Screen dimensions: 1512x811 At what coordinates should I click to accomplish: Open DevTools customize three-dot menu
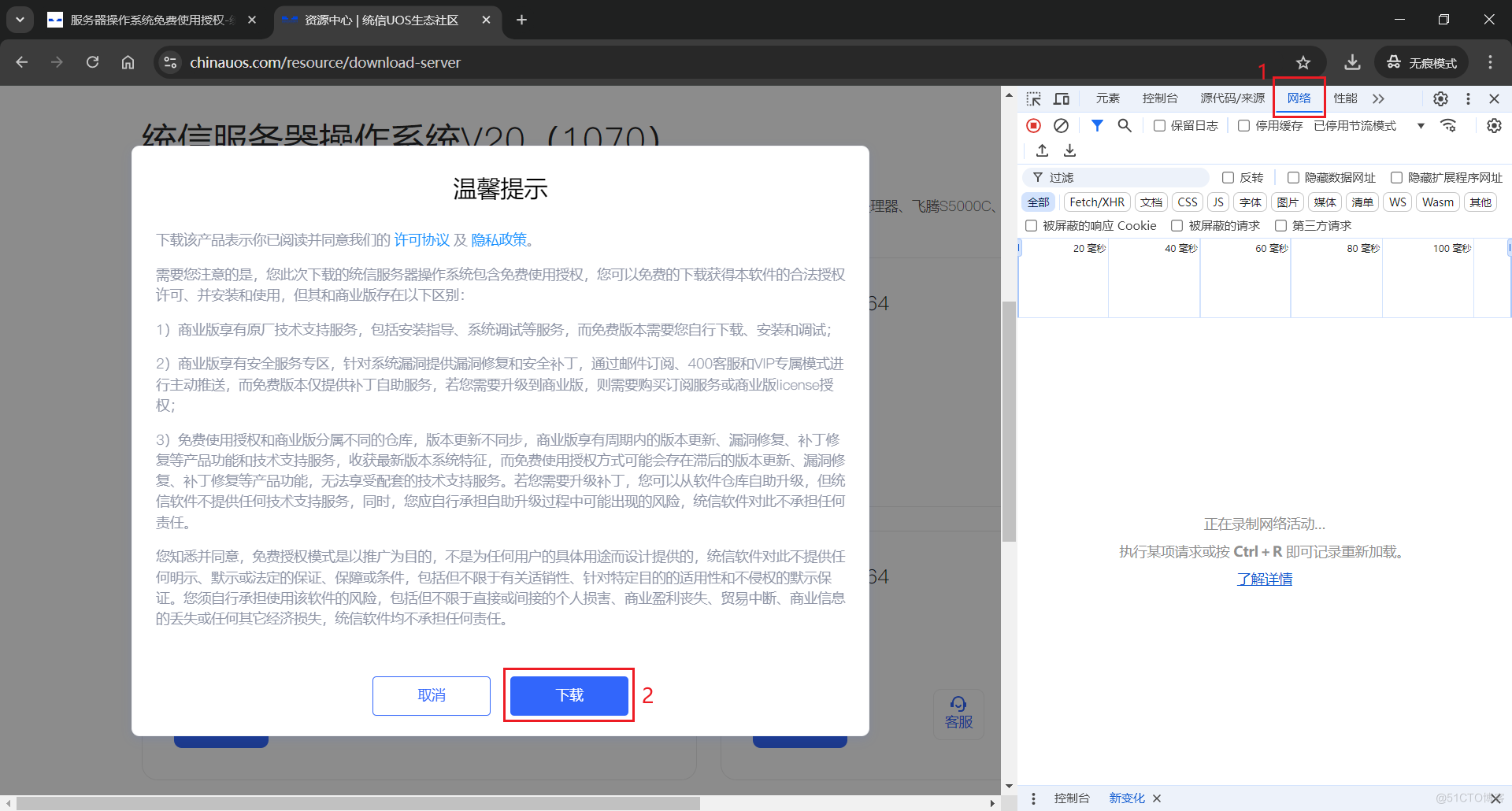(1468, 98)
